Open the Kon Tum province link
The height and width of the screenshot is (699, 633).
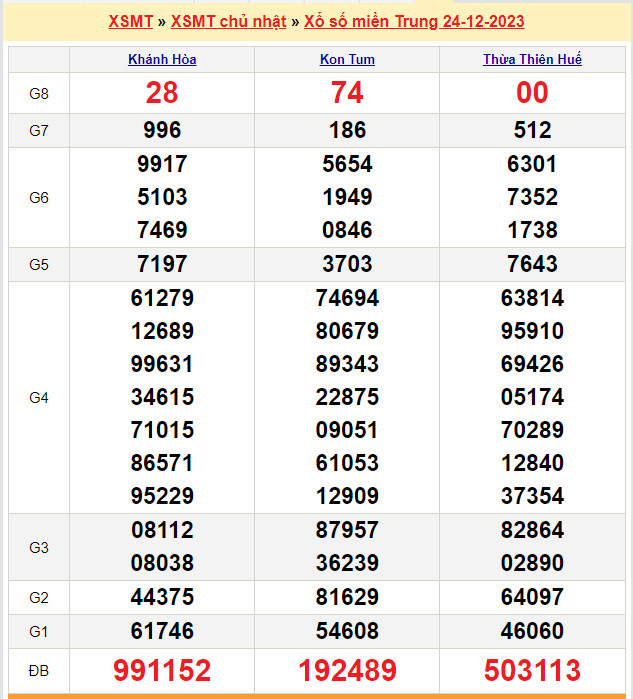point(347,60)
